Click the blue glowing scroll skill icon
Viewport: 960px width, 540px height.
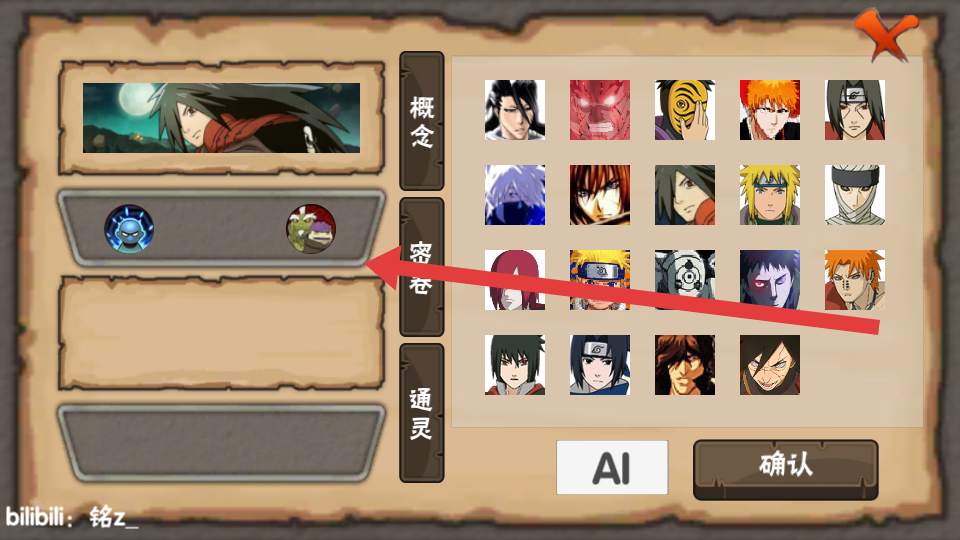[x=129, y=229]
